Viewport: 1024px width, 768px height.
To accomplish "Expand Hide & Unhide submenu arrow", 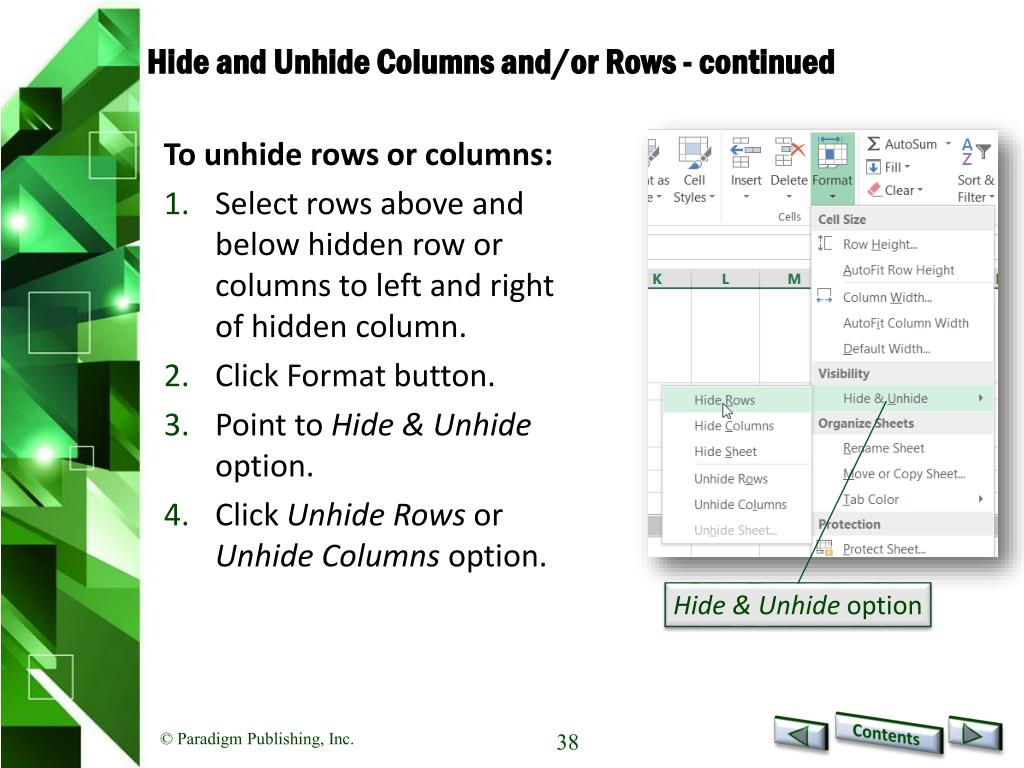I will pyautogui.click(x=981, y=398).
